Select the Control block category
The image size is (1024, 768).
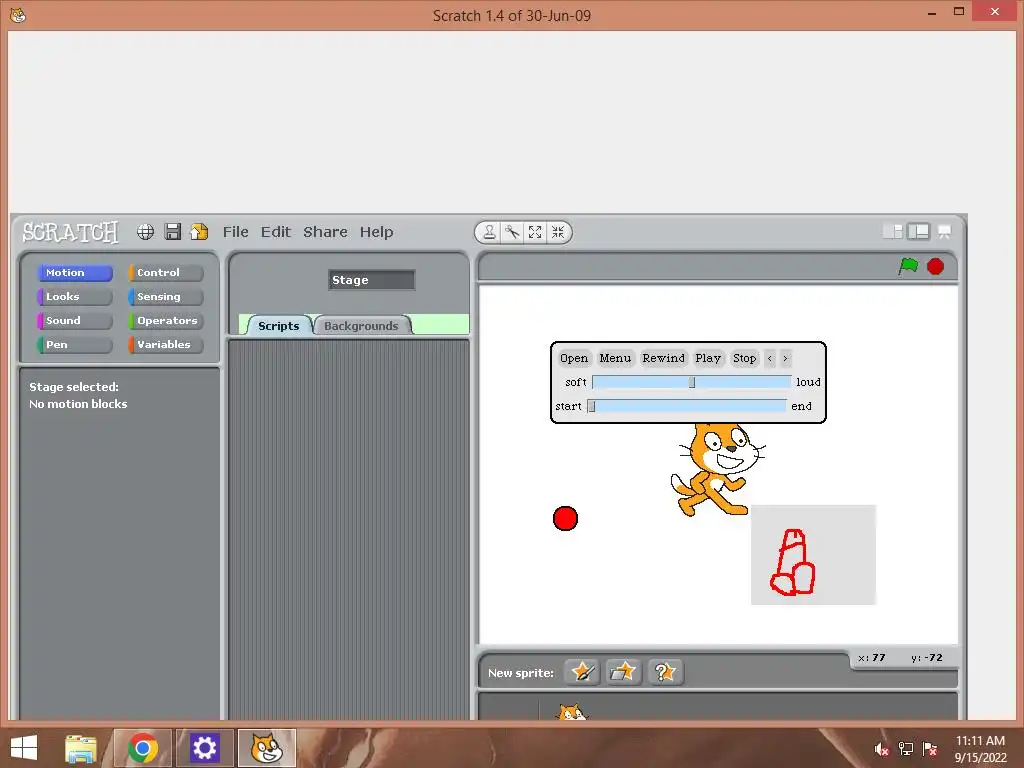coord(166,272)
